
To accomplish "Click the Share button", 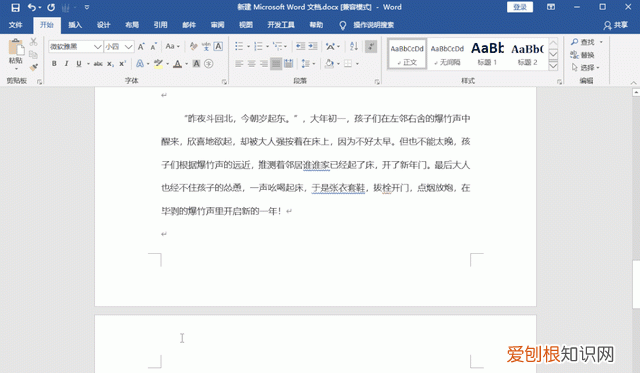I will pyautogui.click(x=616, y=25).
